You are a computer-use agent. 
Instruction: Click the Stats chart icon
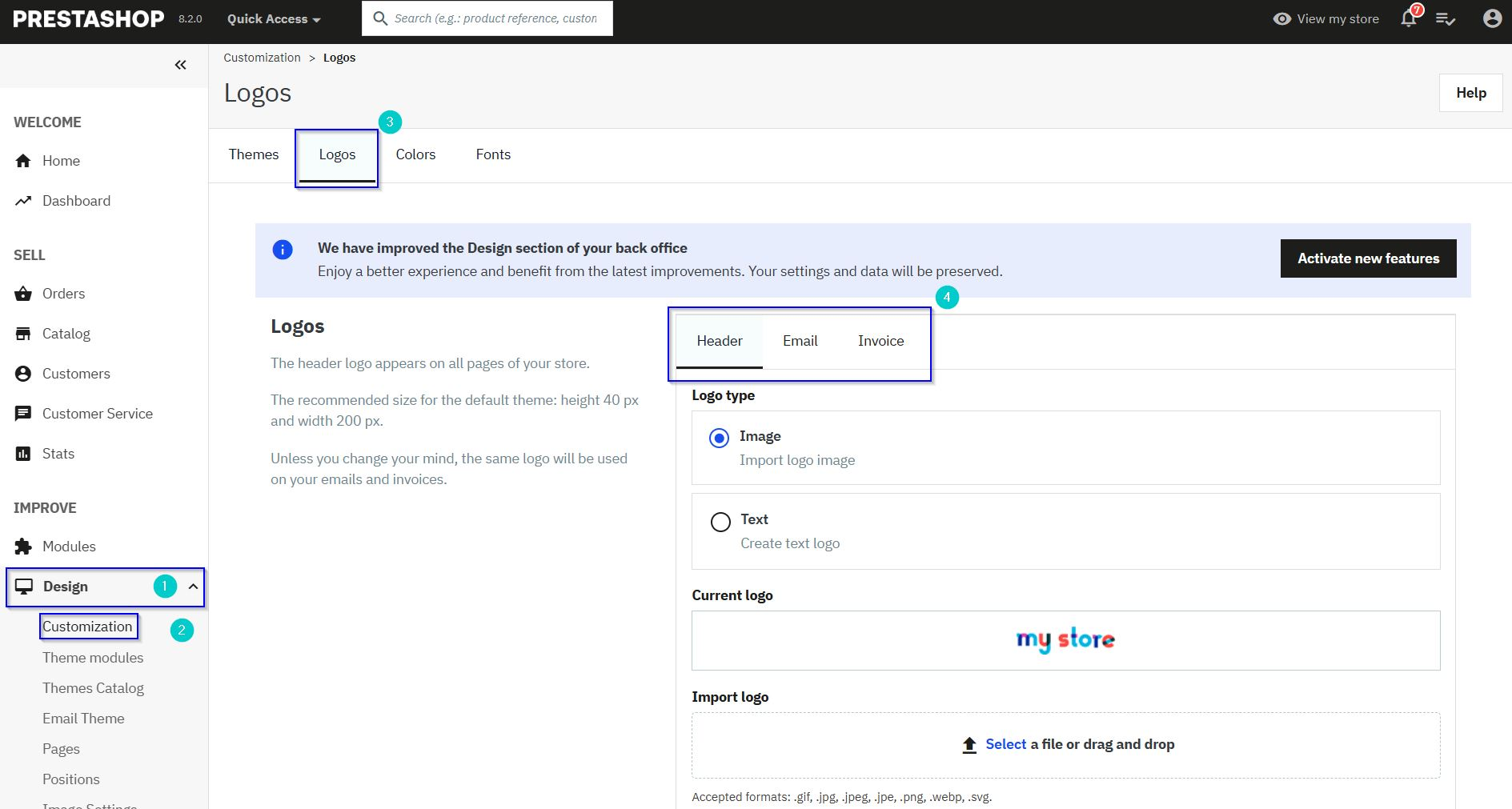tap(23, 454)
